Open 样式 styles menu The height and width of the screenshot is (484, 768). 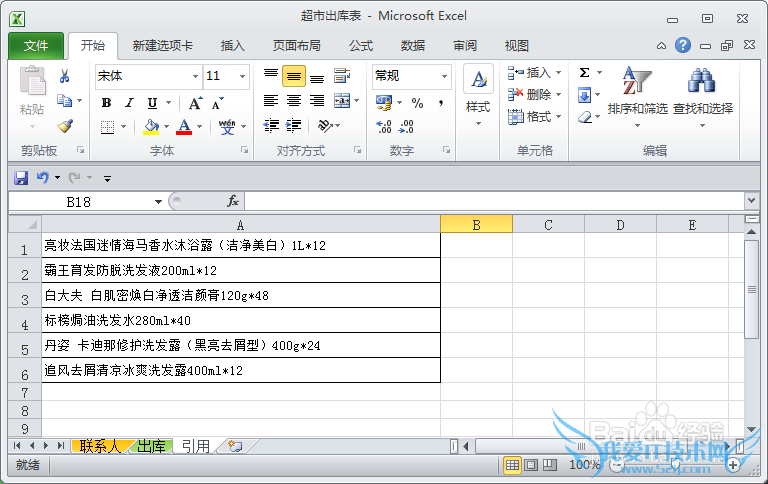pos(478,96)
